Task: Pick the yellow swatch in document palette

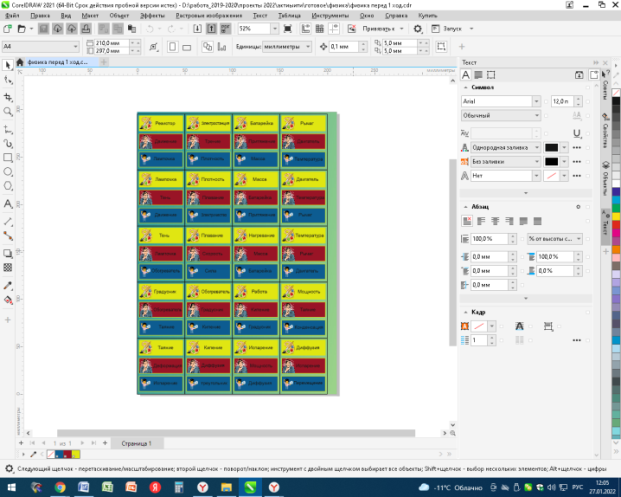Action: point(75,452)
